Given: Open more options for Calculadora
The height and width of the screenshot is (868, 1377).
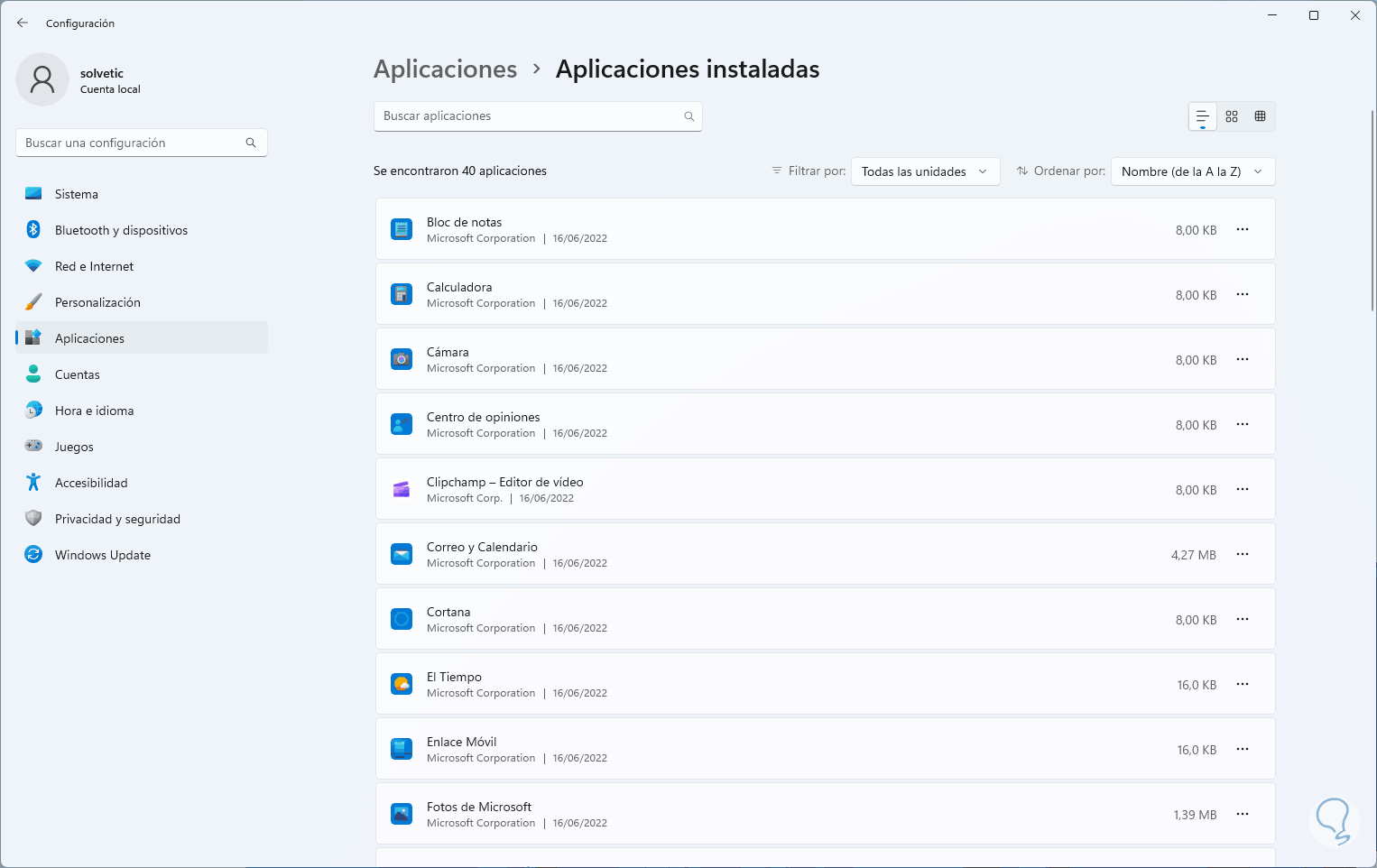Looking at the screenshot, I should point(1243,294).
